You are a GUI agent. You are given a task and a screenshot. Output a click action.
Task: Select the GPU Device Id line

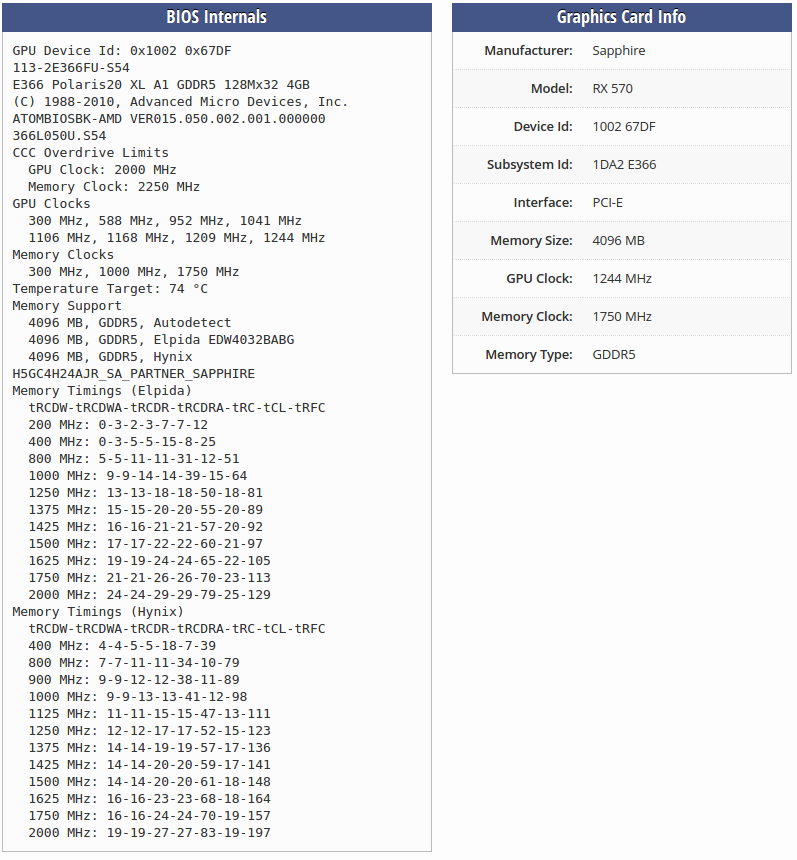pos(122,50)
